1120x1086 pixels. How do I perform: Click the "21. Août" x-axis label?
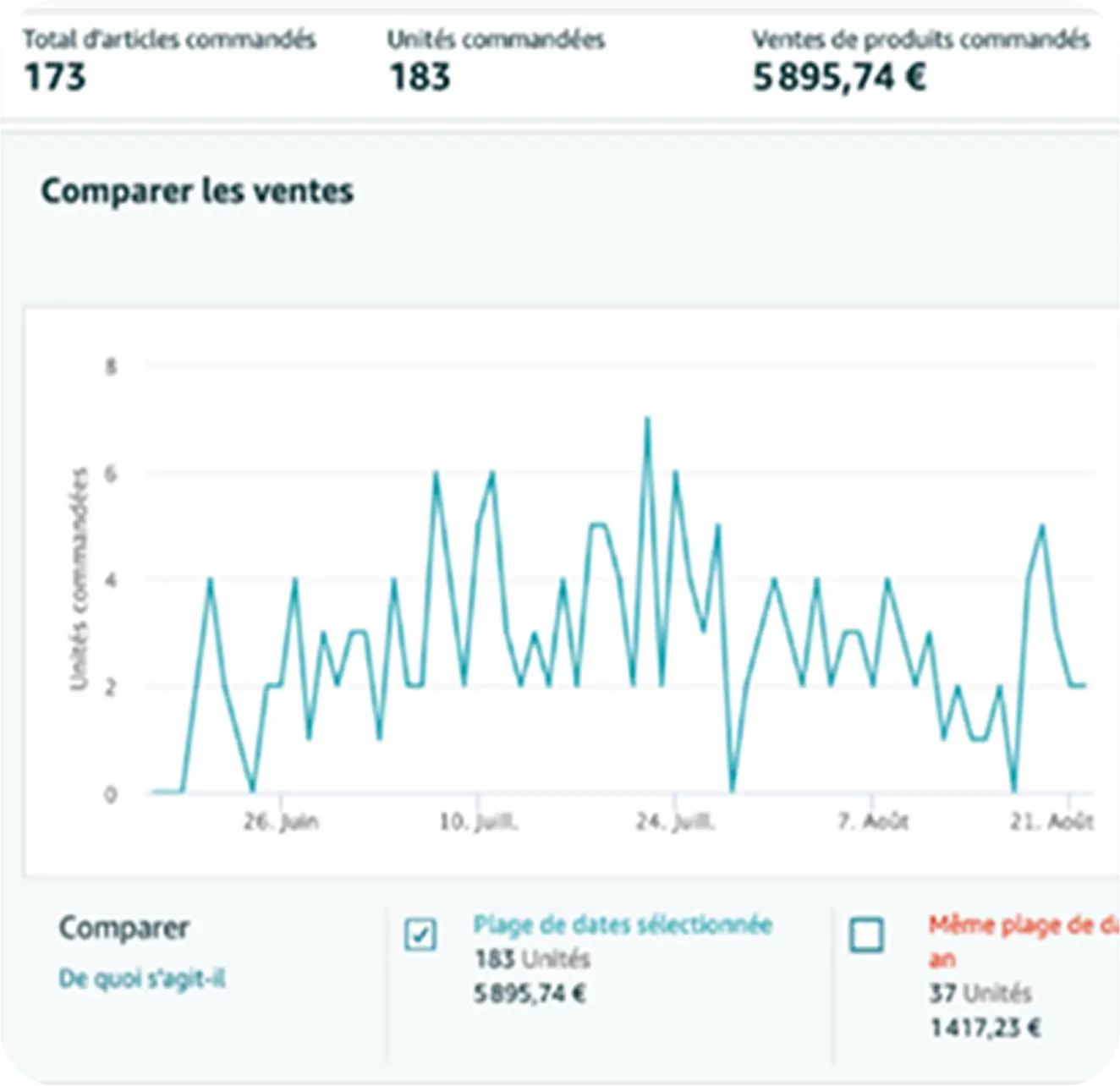pos(1052,821)
